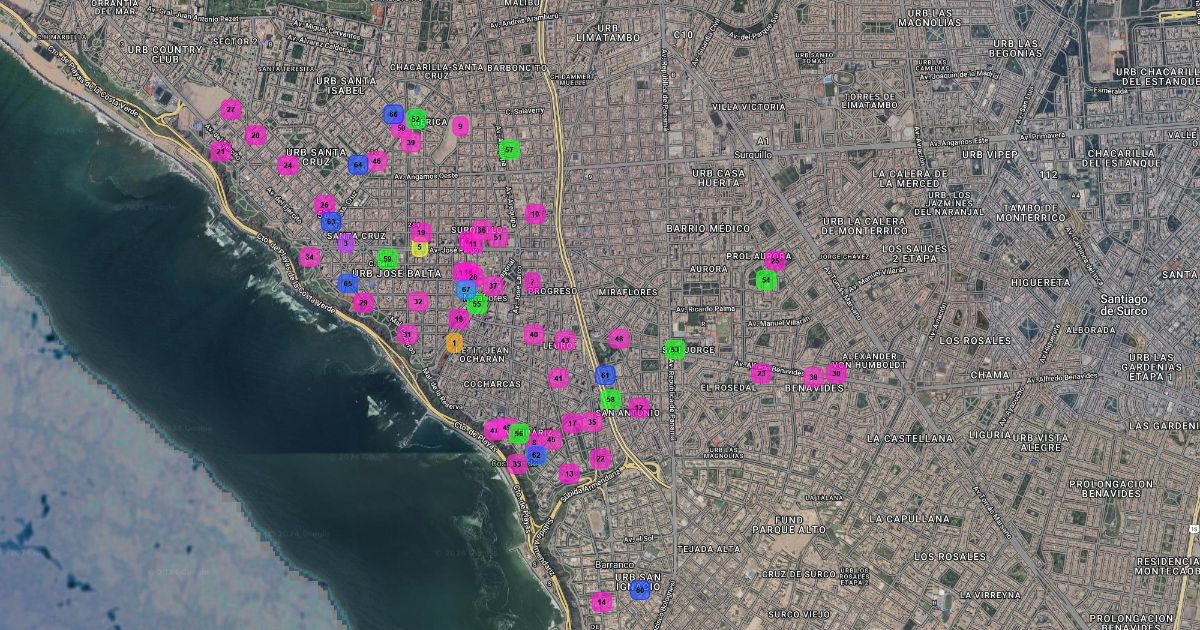Open pink marker number 25

pyautogui.click(x=775, y=261)
